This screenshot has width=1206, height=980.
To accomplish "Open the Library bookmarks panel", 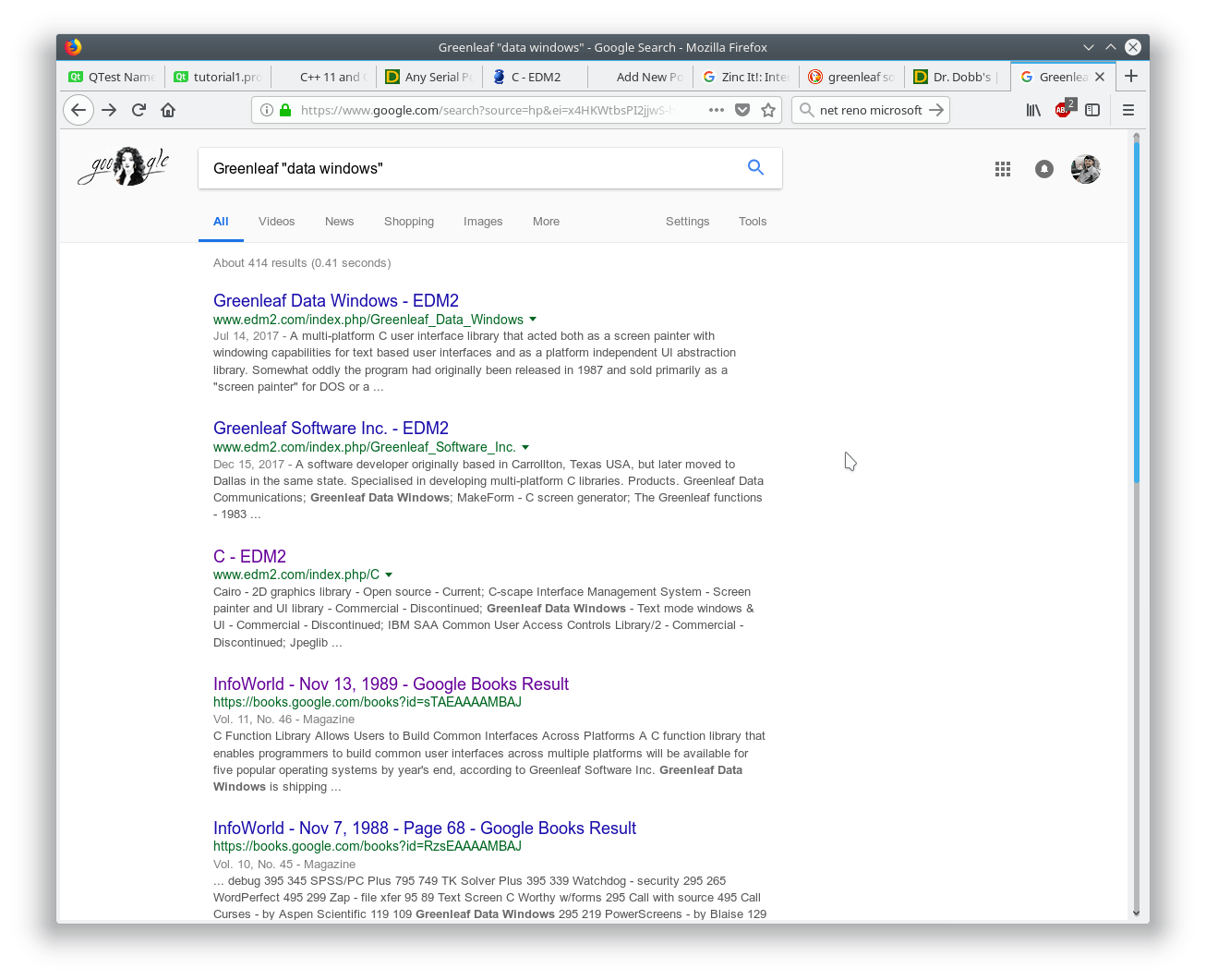I will 1033,110.
